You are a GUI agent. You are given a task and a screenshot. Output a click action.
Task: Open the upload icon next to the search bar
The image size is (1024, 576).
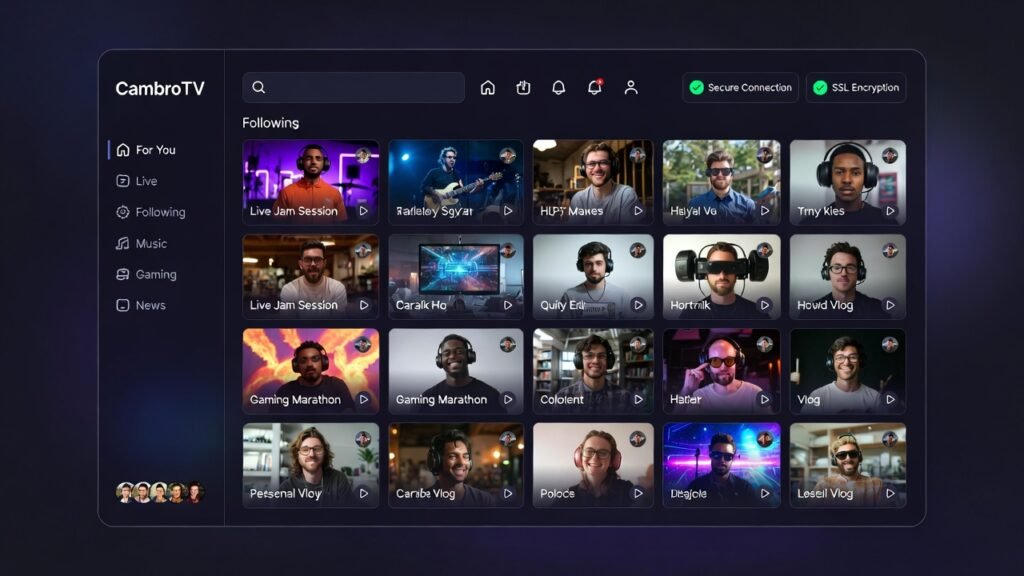tap(523, 88)
